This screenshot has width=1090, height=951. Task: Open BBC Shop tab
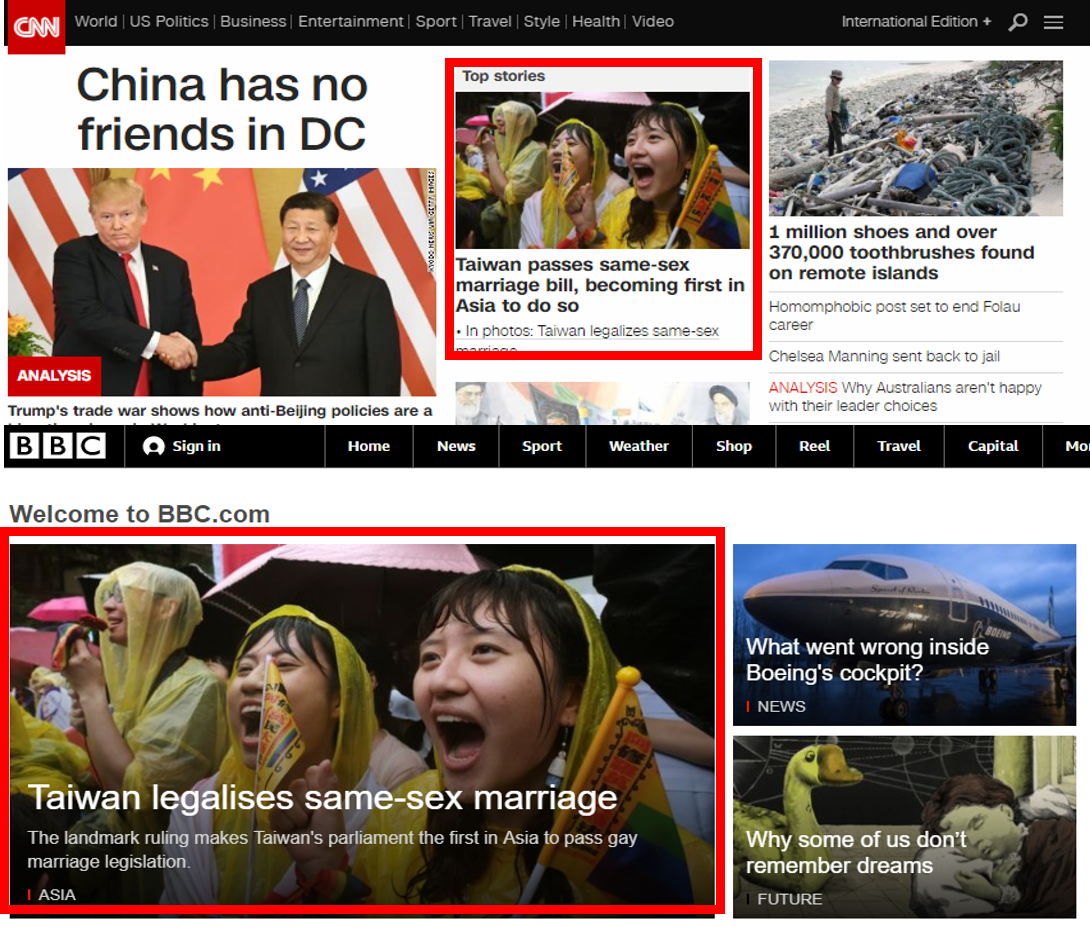click(733, 446)
